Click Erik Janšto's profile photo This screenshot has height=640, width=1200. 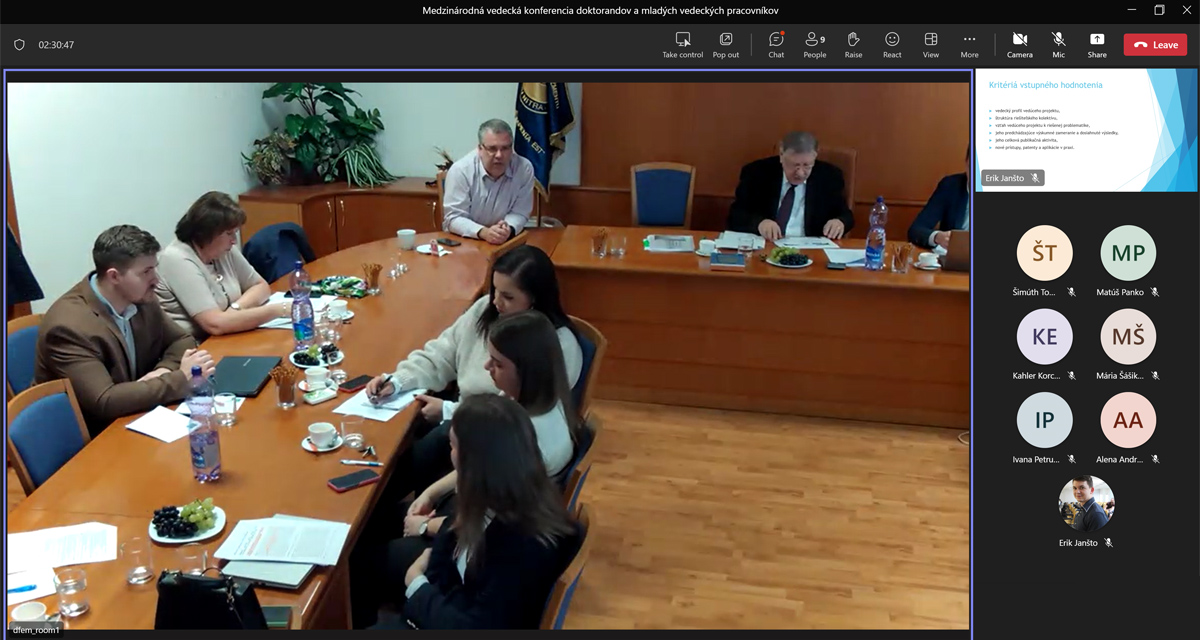click(1086, 503)
